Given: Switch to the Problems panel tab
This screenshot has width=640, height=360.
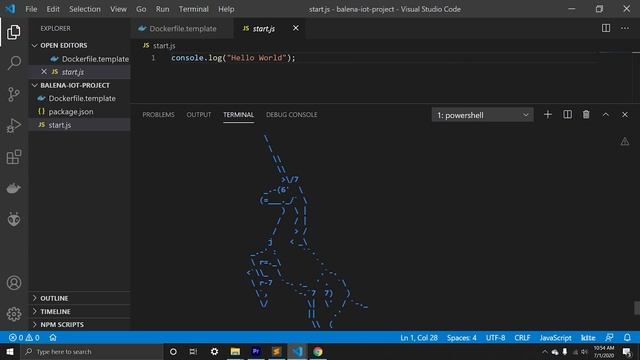Looking at the screenshot, I should [158, 115].
